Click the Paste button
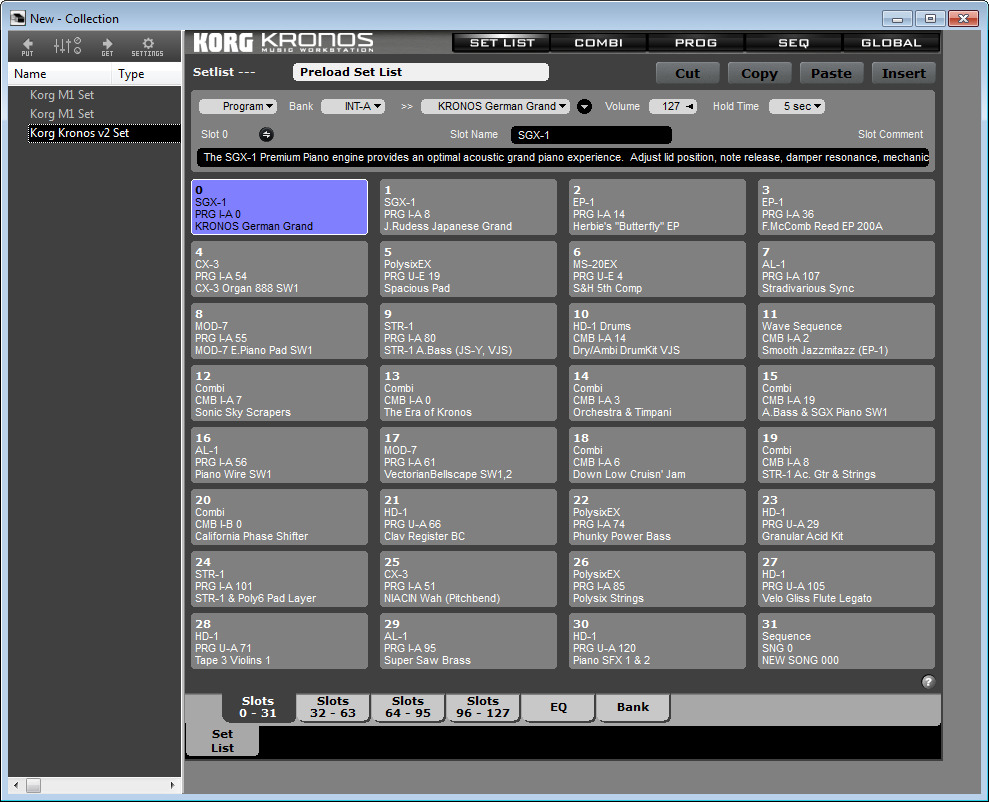 click(831, 73)
